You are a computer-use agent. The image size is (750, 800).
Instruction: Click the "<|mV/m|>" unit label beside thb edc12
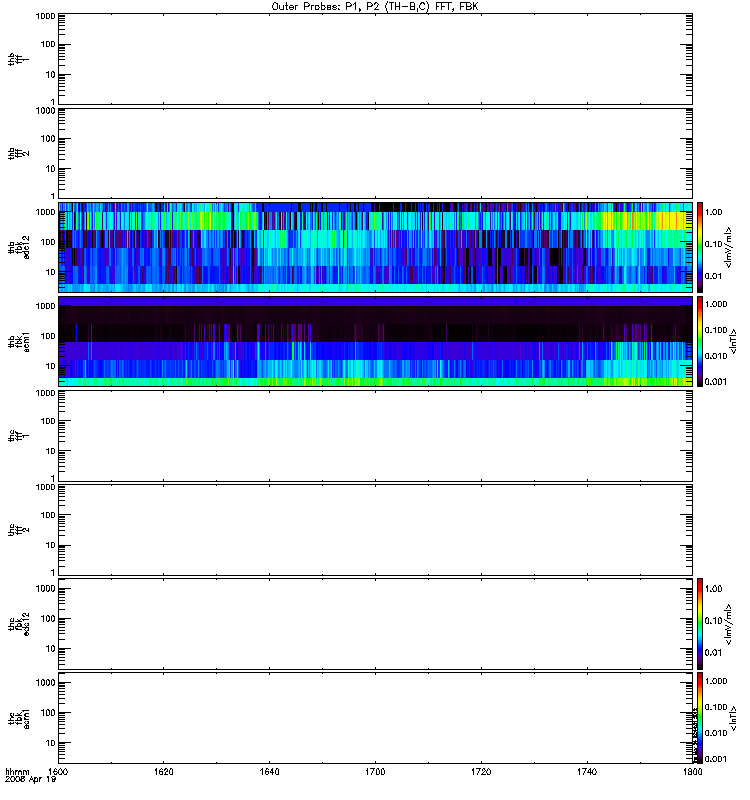click(729, 247)
